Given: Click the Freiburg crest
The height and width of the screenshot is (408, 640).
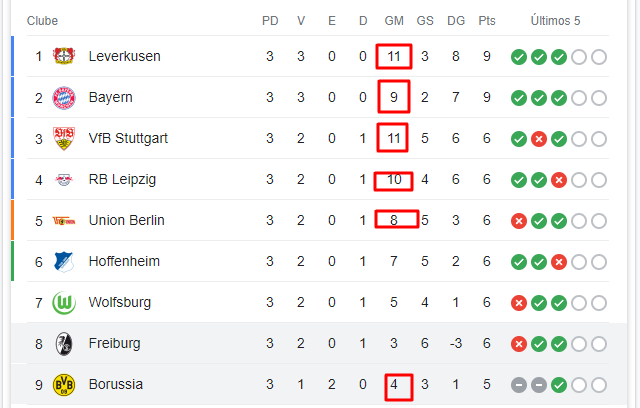Looking at the screenshot, I should 64,344.
